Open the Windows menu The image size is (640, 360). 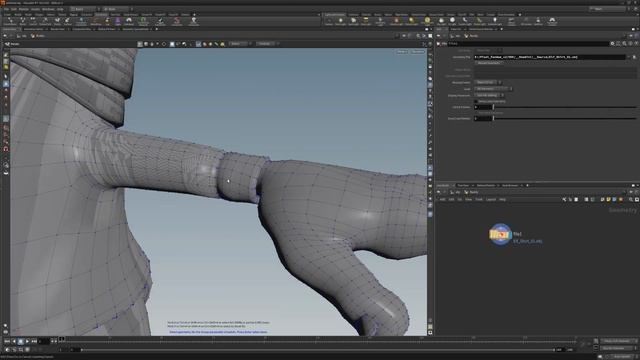(48, 9)
